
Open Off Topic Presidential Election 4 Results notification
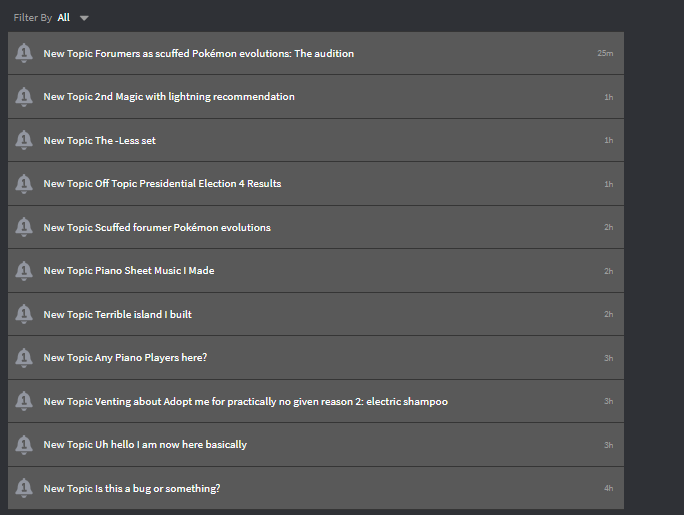(316, 184)
